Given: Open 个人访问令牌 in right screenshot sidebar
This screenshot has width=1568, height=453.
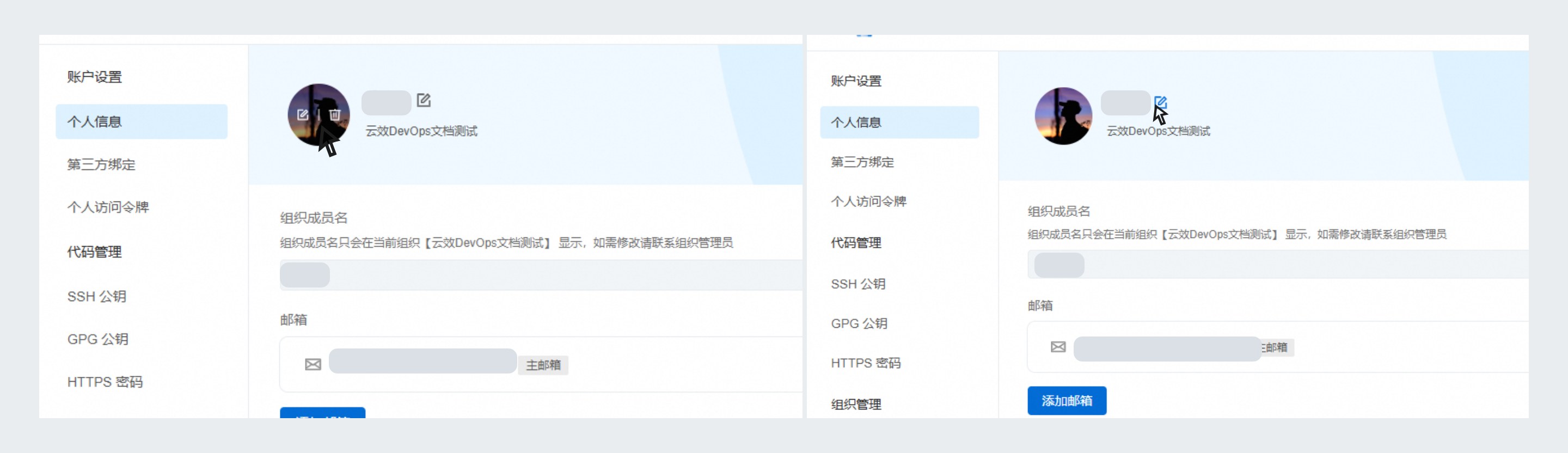Looking at the screenshot, I should (868, 201).
